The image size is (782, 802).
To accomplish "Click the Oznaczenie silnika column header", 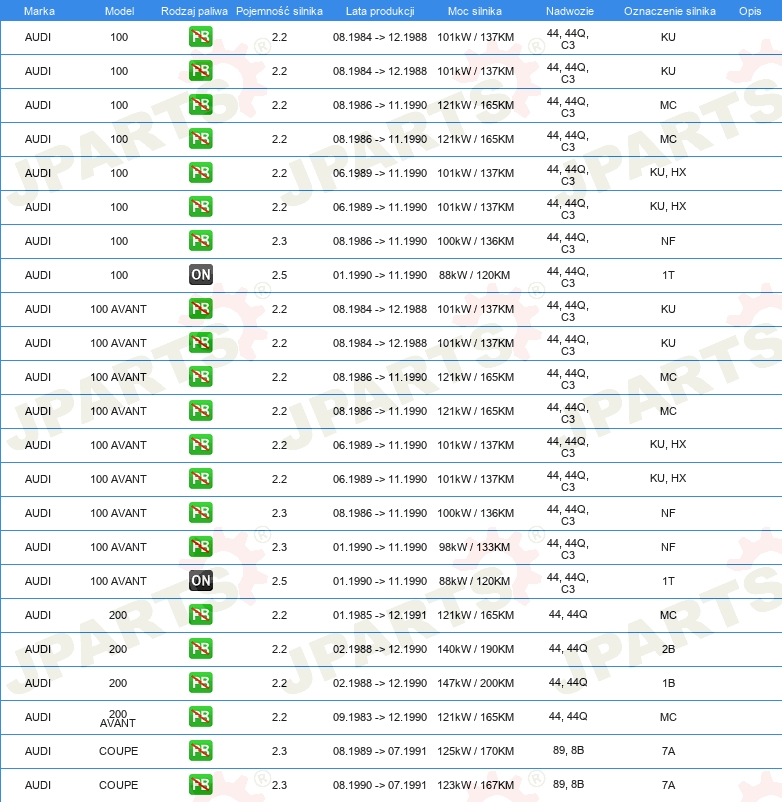I will tap(669, 11).
